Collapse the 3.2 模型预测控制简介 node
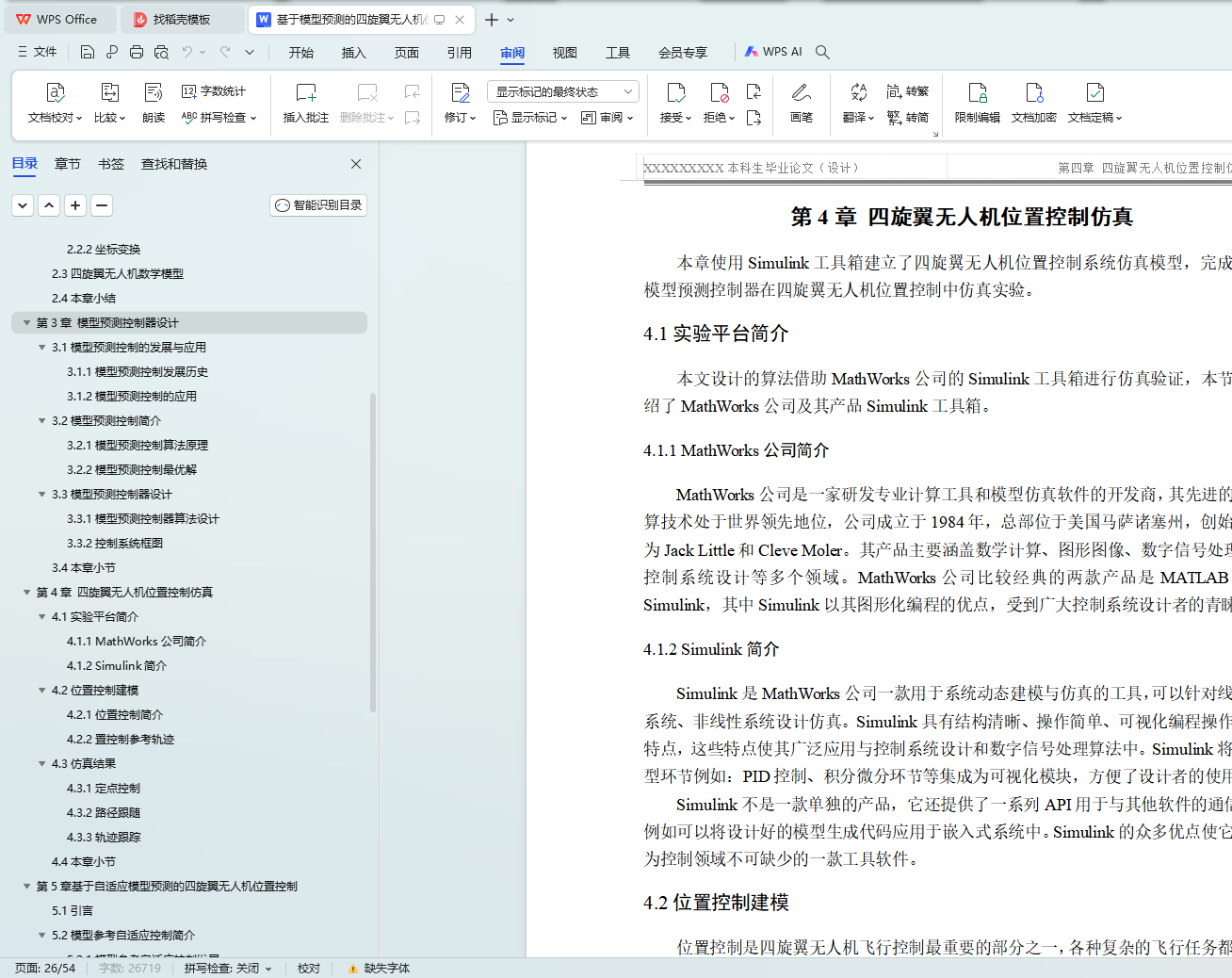Viewport: 1232px width, 978px height. tap(41, 421)
